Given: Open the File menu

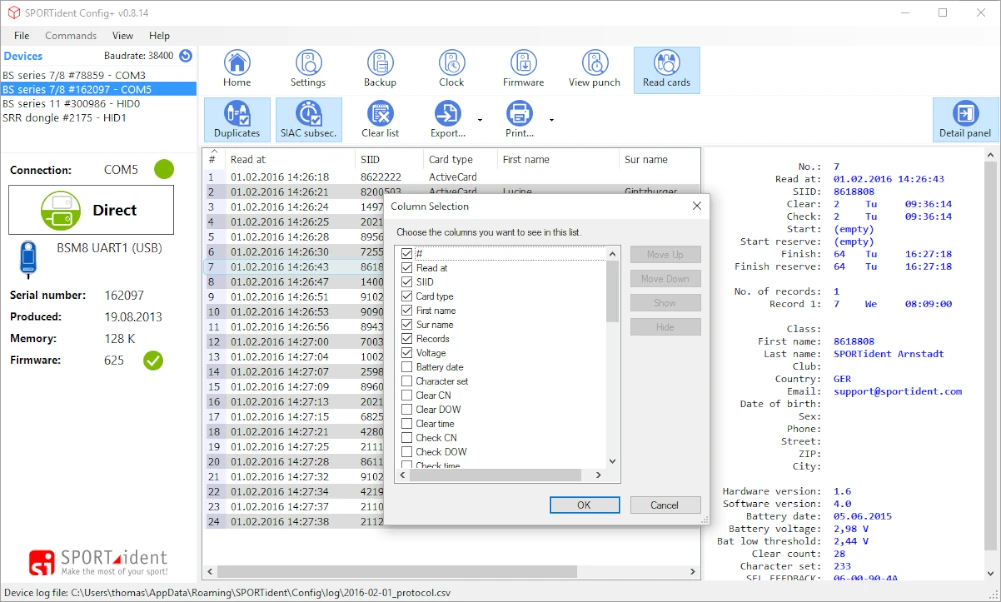Looking at the screenshot, I should point(22,35).
